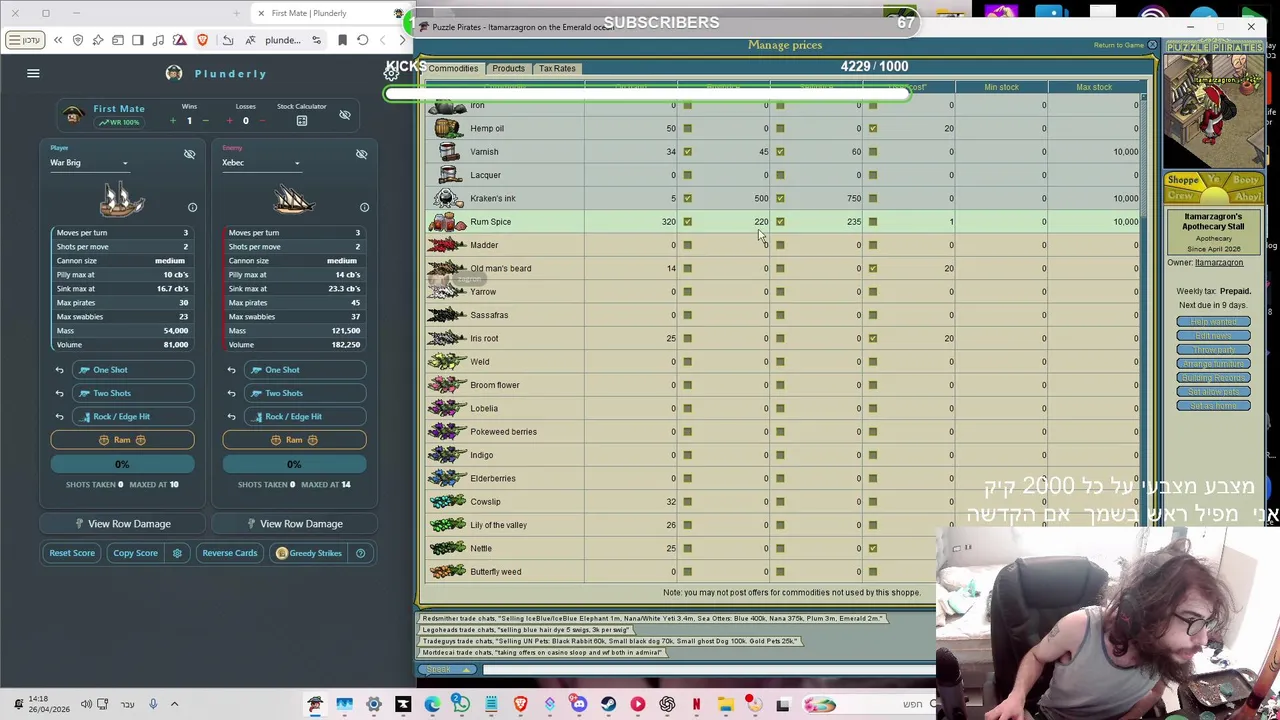Screen dimensions: 1280x720
Task: Hide the Enemy ship panel
Action: pyautogui.click(x=361, y=154)
